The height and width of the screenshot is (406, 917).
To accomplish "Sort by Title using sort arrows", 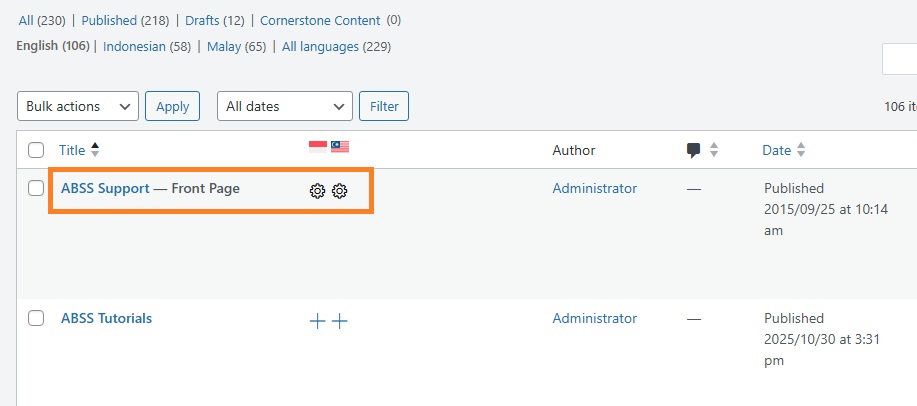I will pyautogui.click(x=95, y=150).
